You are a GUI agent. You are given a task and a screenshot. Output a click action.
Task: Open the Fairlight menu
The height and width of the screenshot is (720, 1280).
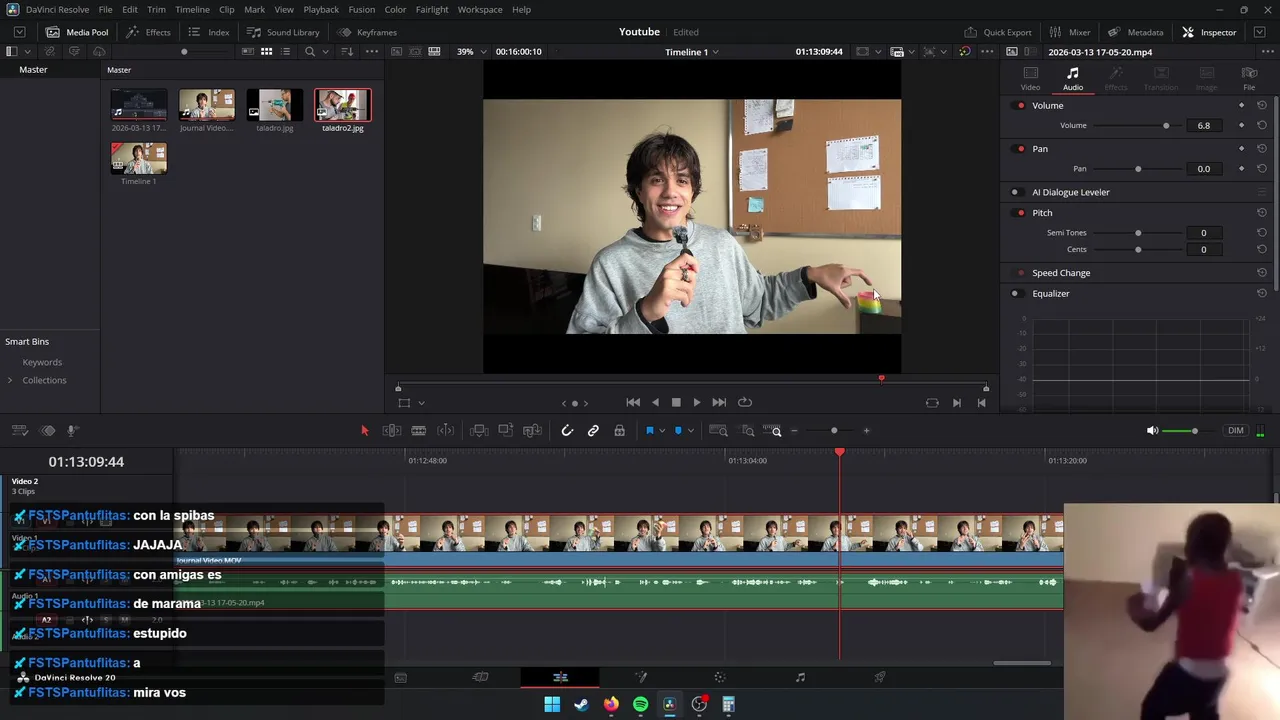(432, 9)
